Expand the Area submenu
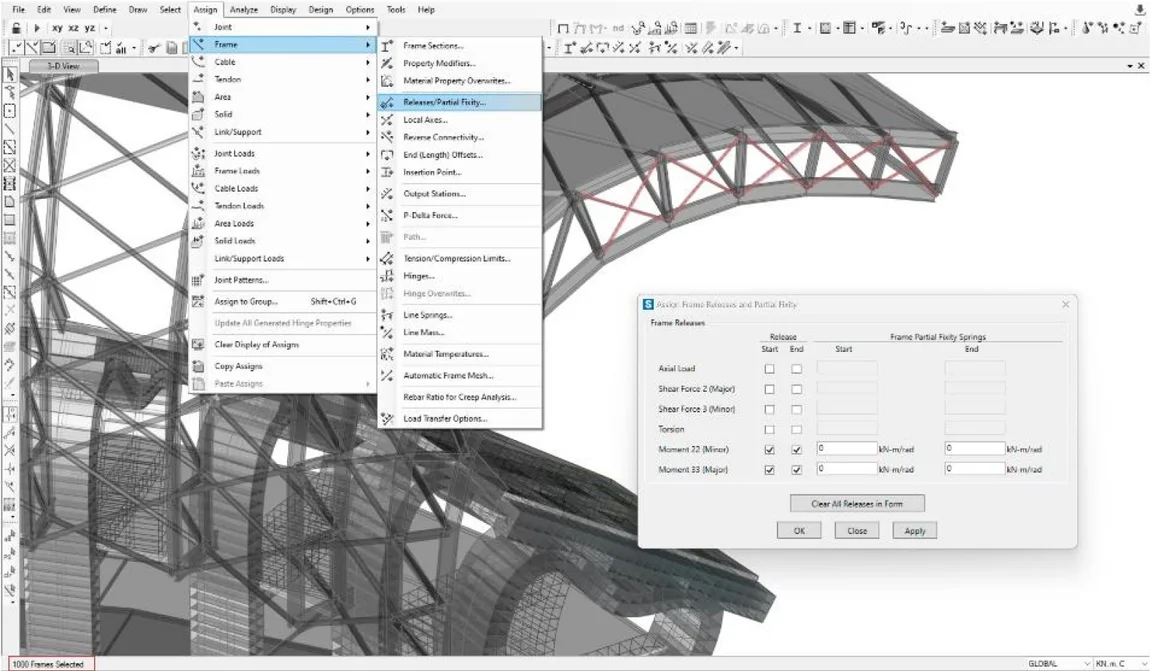The height and width of the screenshot is (671, 1150). [283, 97]
